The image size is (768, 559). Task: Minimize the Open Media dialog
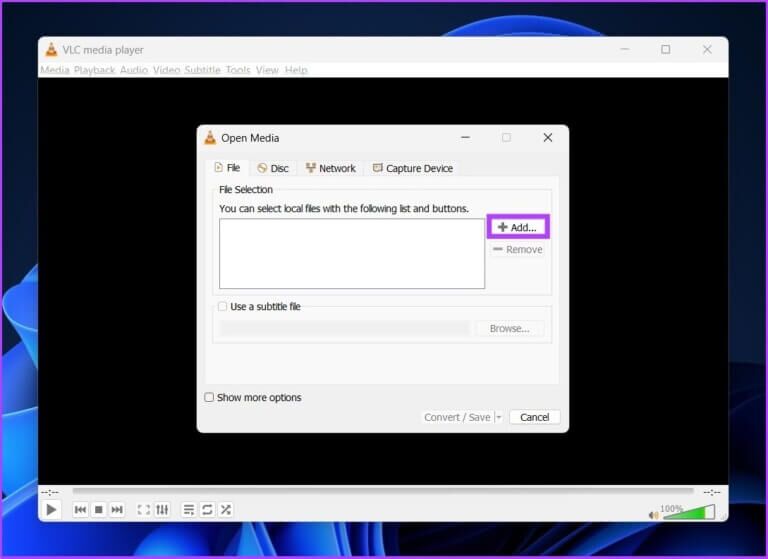[465, 138]
